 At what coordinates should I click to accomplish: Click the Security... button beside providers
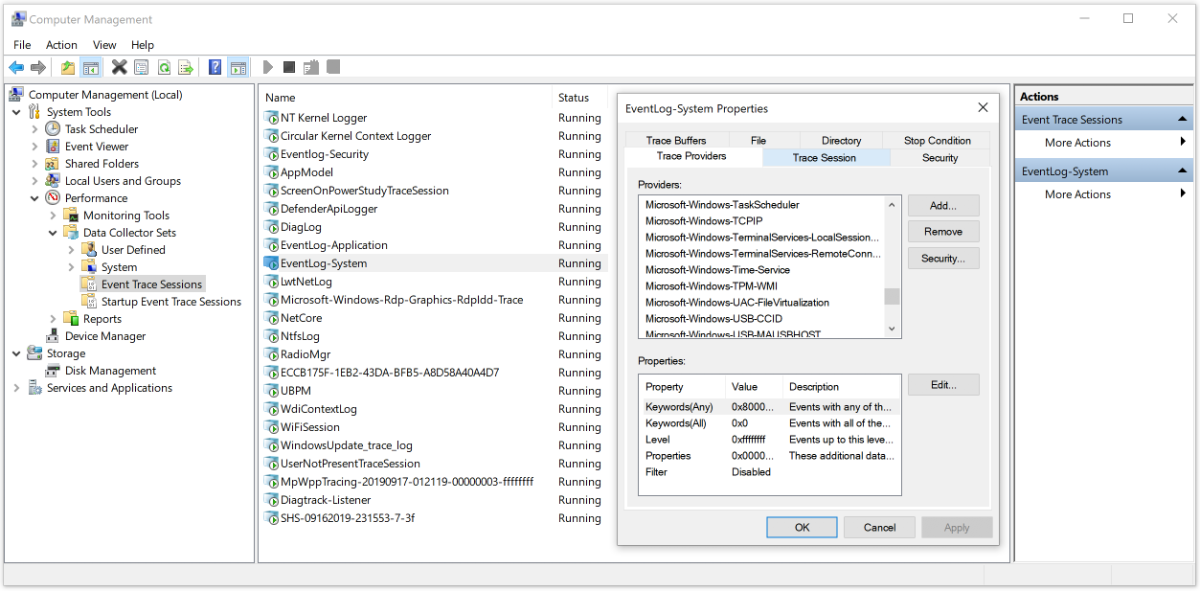943,259
